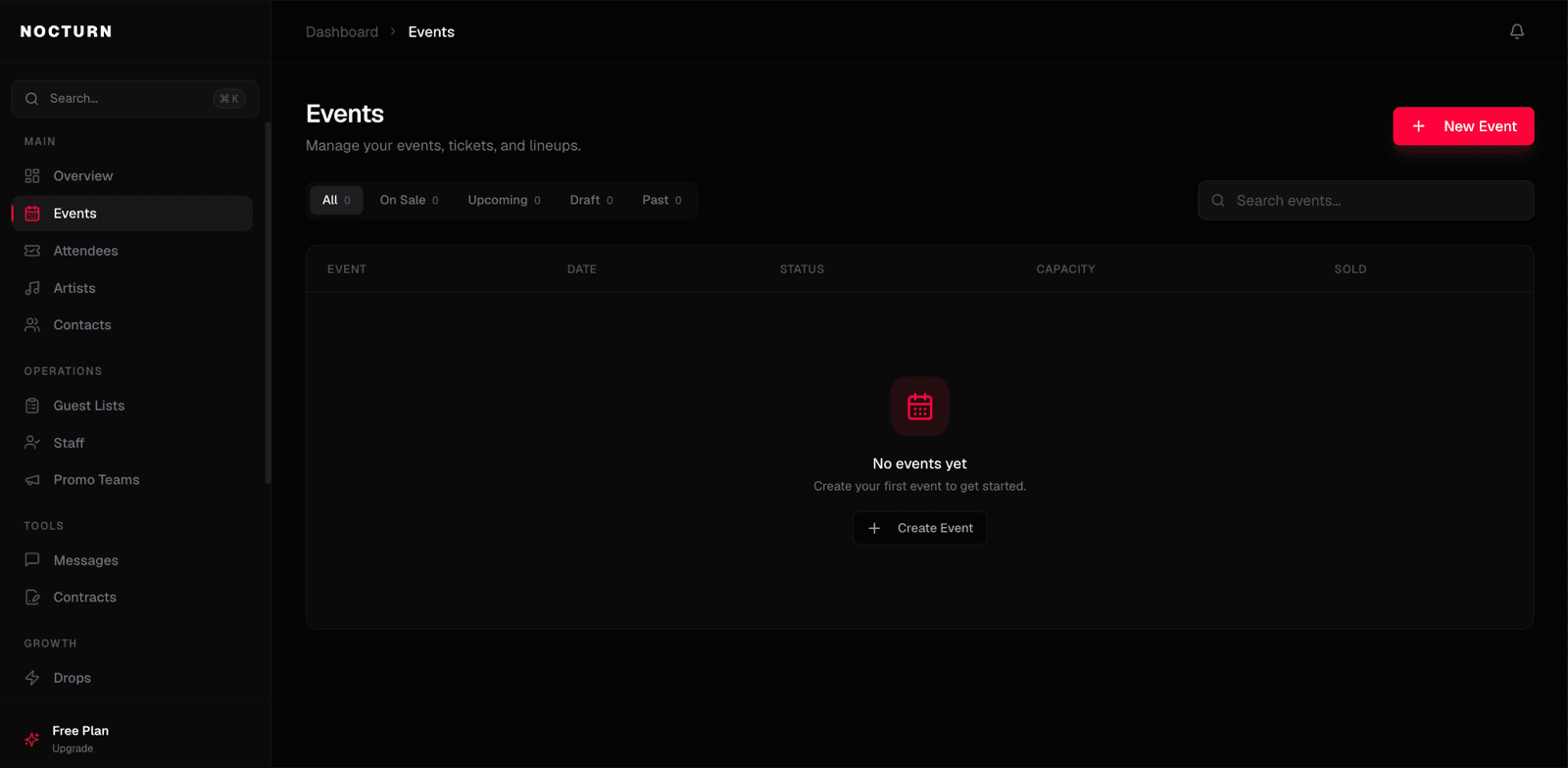Click the STATUS column header
This screenshot has height=768, width=1568.
point(802,269)
